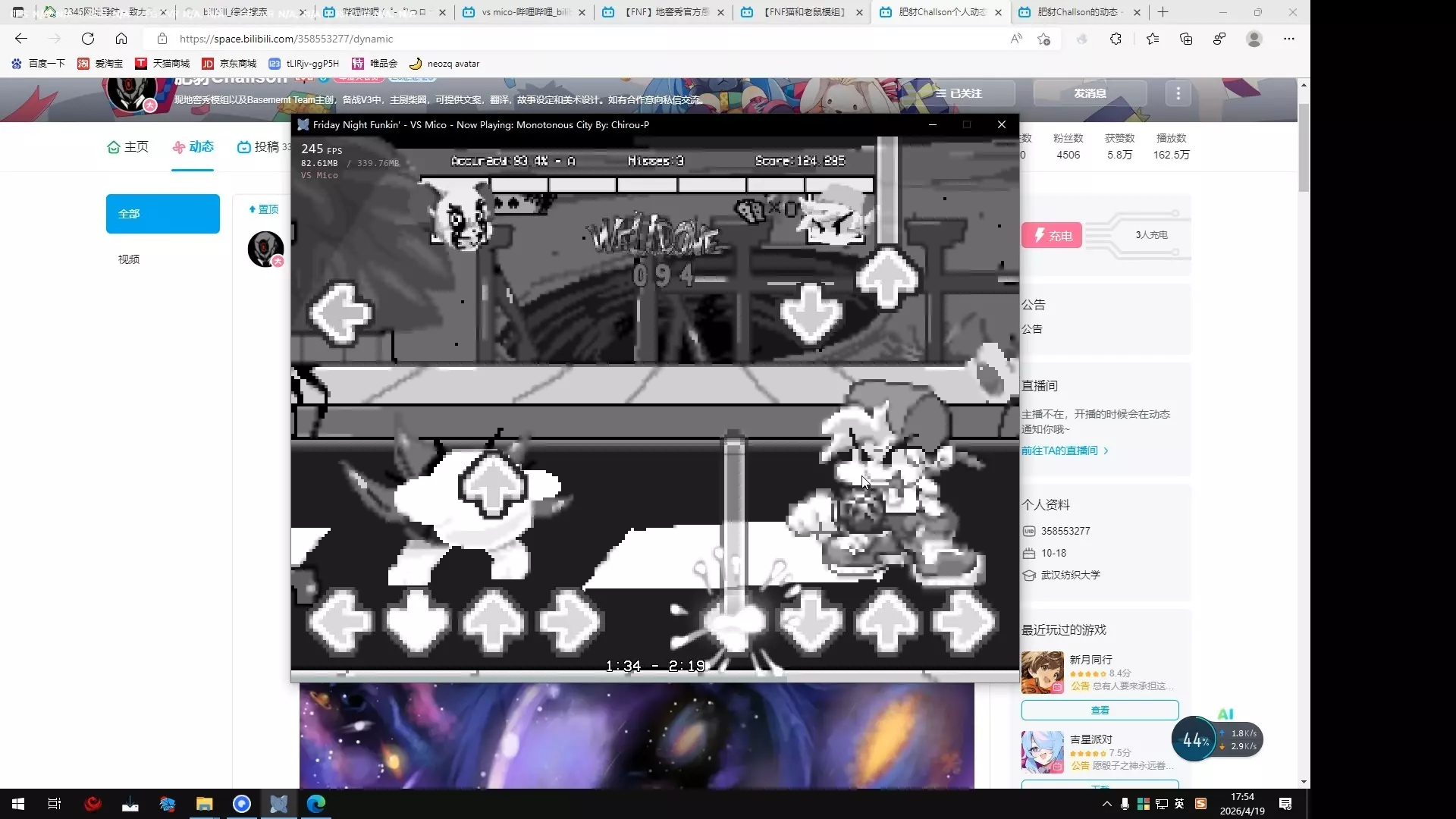Open the neozq avatar bookmark

444,64
